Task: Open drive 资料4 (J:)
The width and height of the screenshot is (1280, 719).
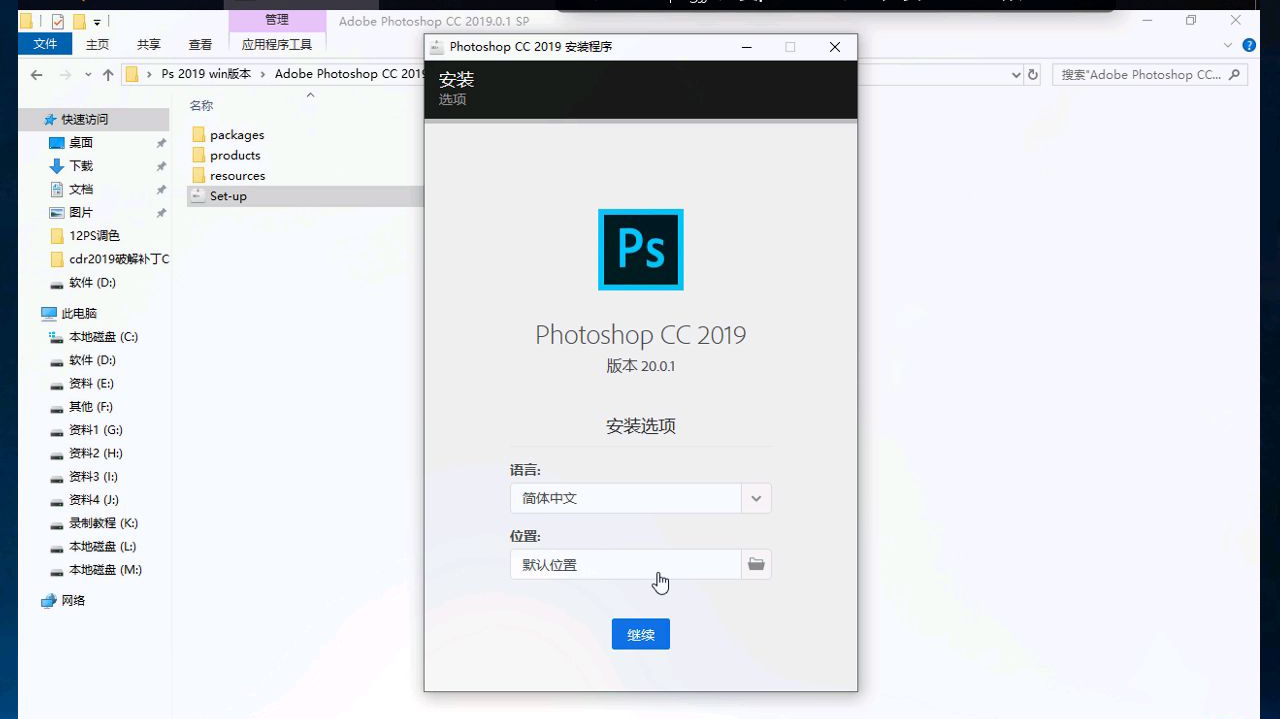Action: click(x=94, y=500)
